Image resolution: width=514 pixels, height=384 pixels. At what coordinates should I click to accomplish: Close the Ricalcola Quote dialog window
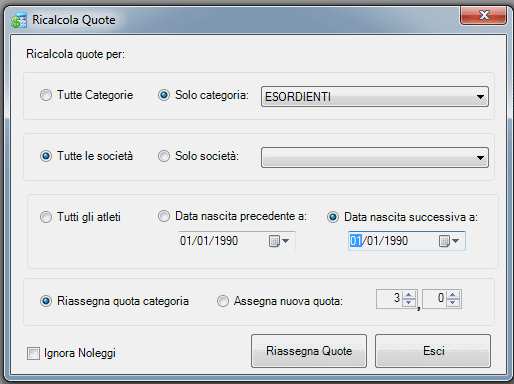484,15
